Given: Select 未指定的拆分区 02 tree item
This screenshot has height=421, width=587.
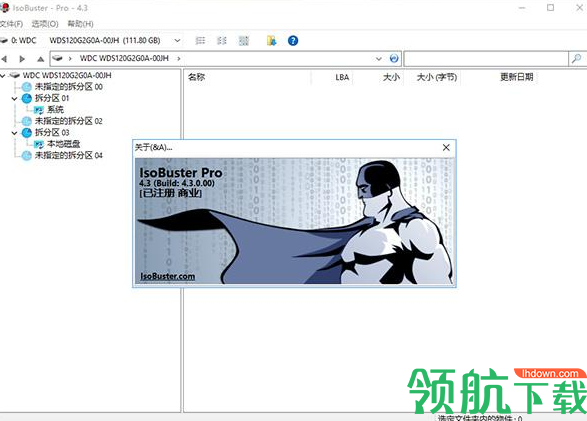Looking at the screenshot, I should pyautogui.click(x=69, y=121).
